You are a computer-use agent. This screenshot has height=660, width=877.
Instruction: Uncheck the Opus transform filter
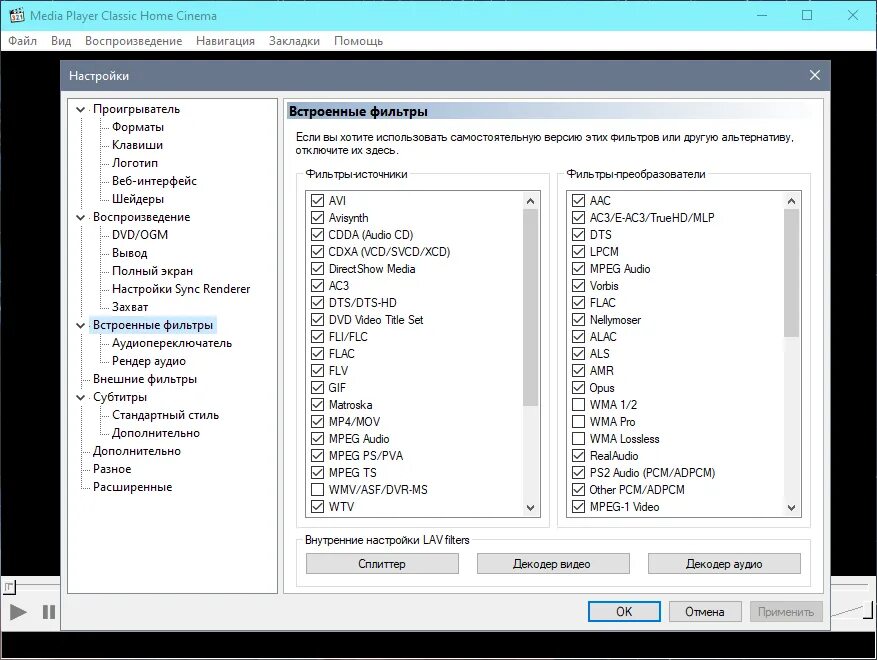pyautogui.click(x=578, y=388)
